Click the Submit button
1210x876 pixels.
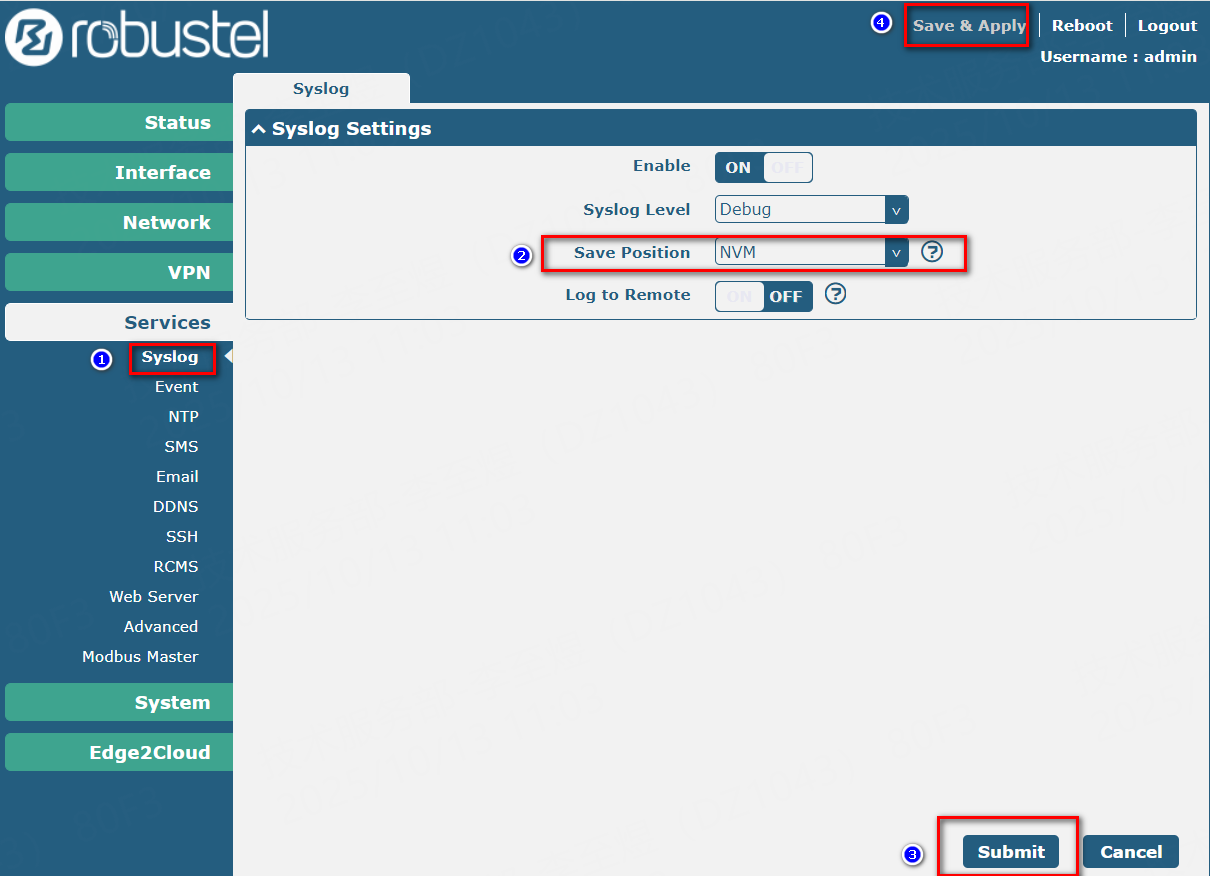1010,852
